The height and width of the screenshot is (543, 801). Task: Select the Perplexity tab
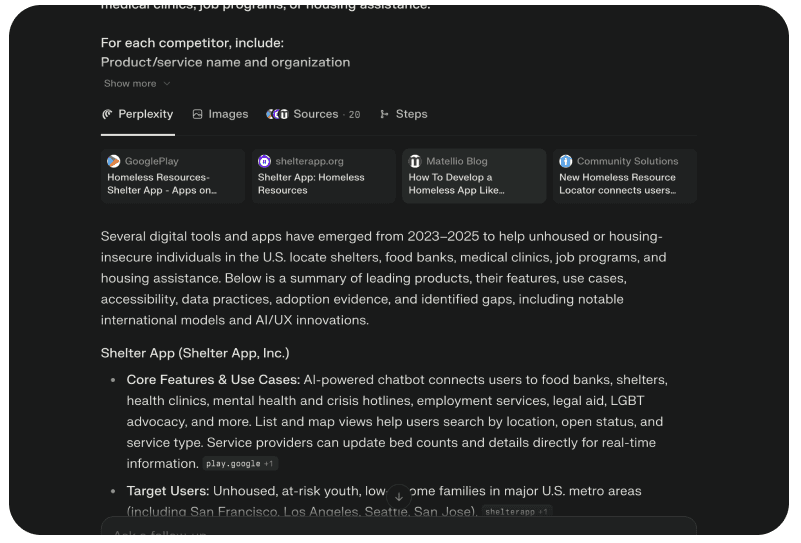coord(137,114)
